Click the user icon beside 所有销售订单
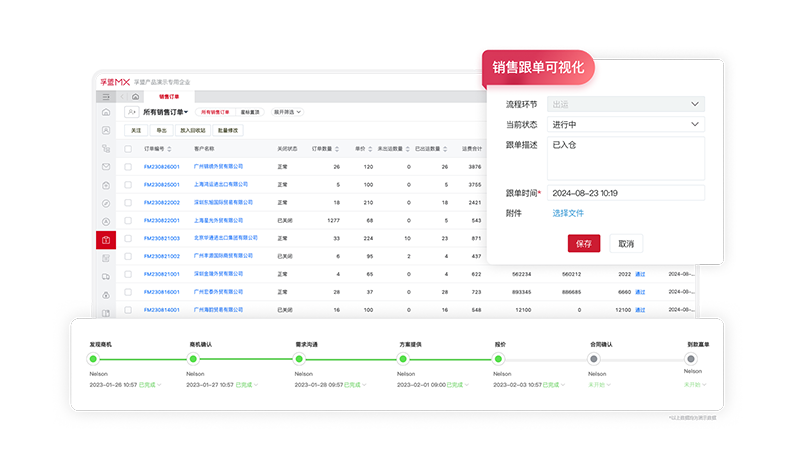The image size is (794, 460). click(132, 113)
